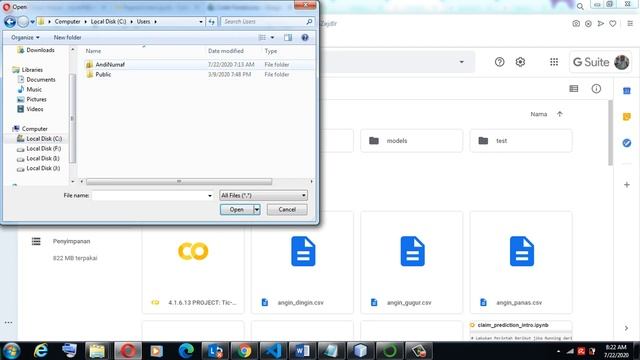Click the Open button
This screenshot has width=640, height=360.
(x=237, y=210)
